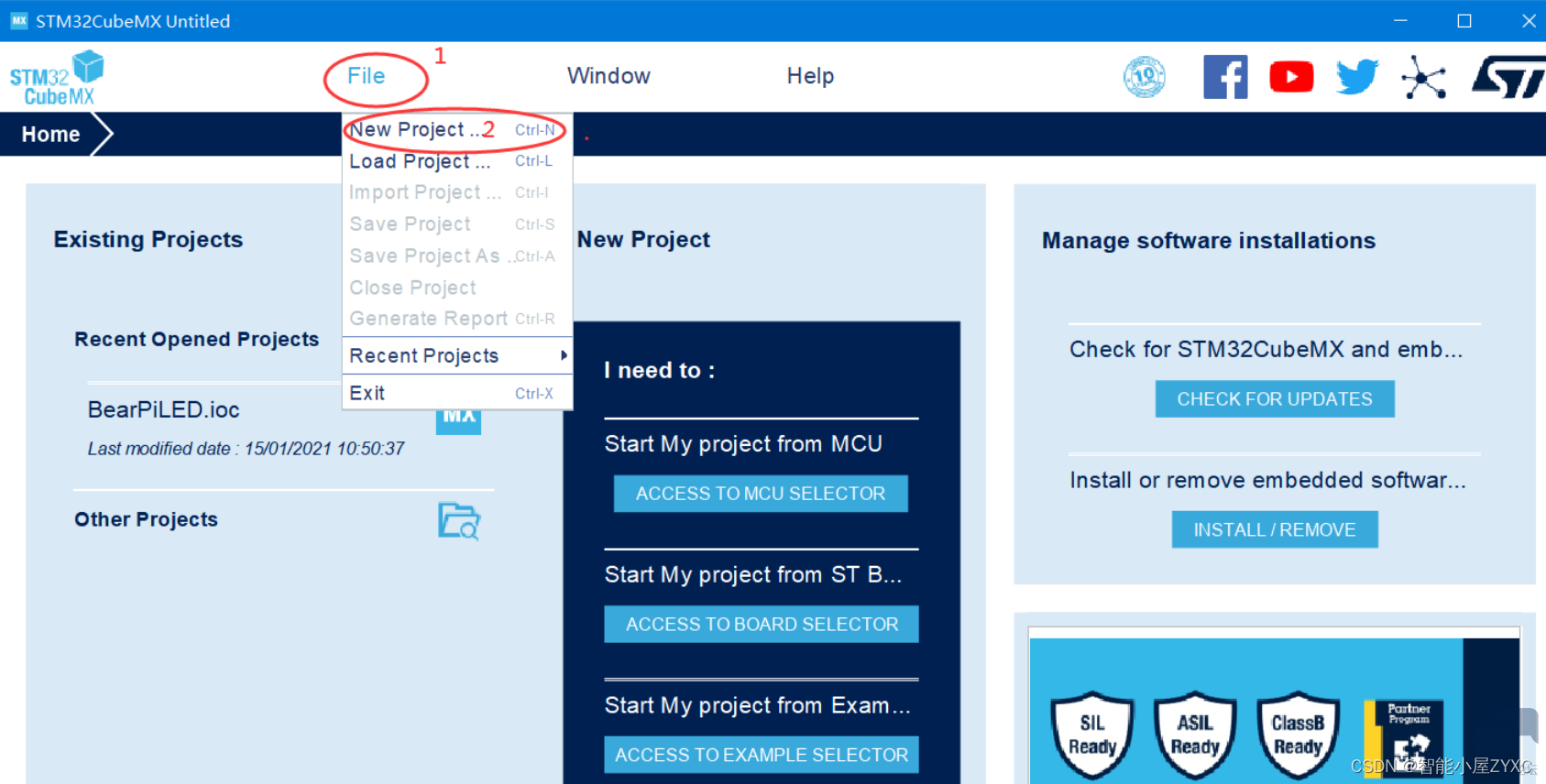1546x784 pixels.
Task: Click ACCESS TO MCU SELECTOR button
Action: [x=761, y=494]
